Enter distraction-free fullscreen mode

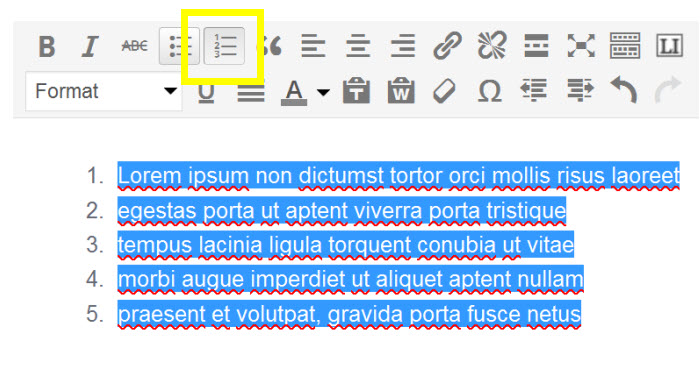(x=581, y=46)
